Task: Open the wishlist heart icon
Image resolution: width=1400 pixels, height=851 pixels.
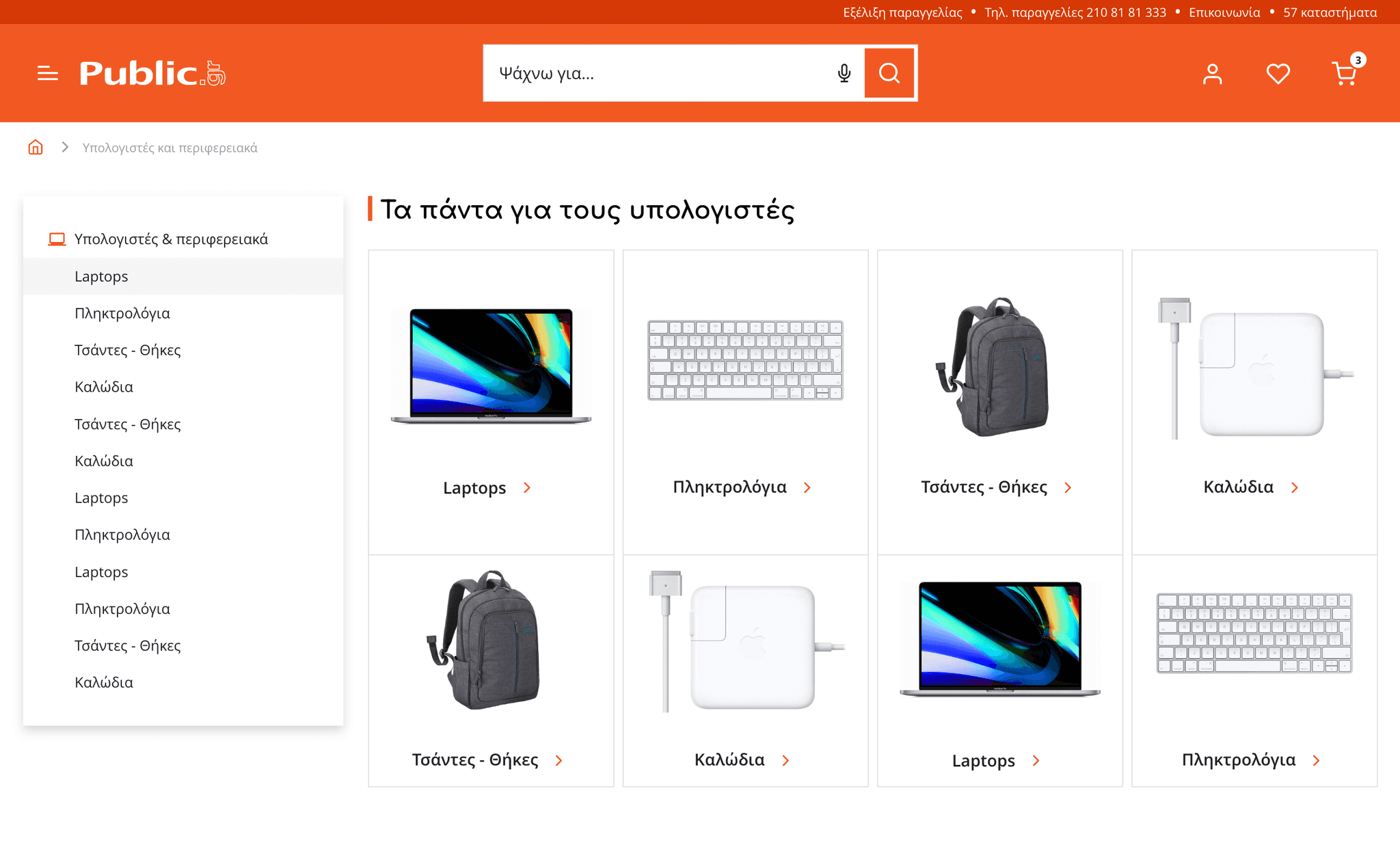Action: 1278,74
